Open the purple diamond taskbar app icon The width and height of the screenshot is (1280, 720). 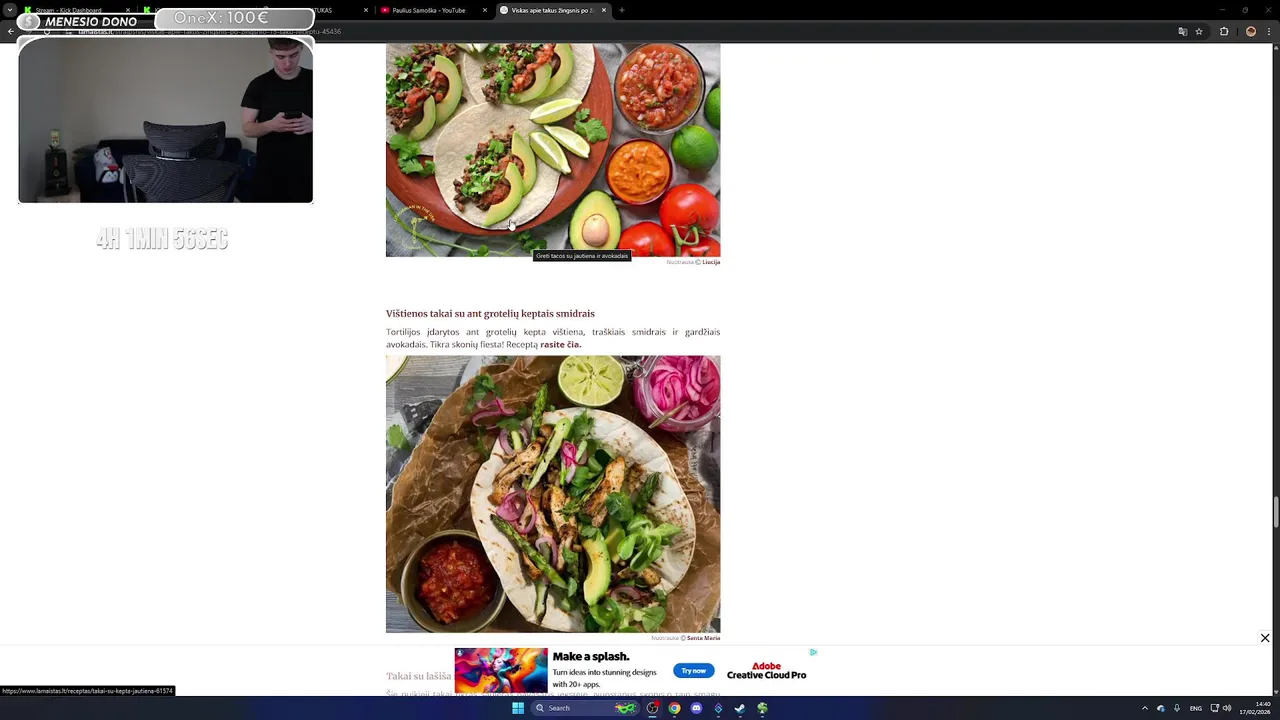[718, 708]
